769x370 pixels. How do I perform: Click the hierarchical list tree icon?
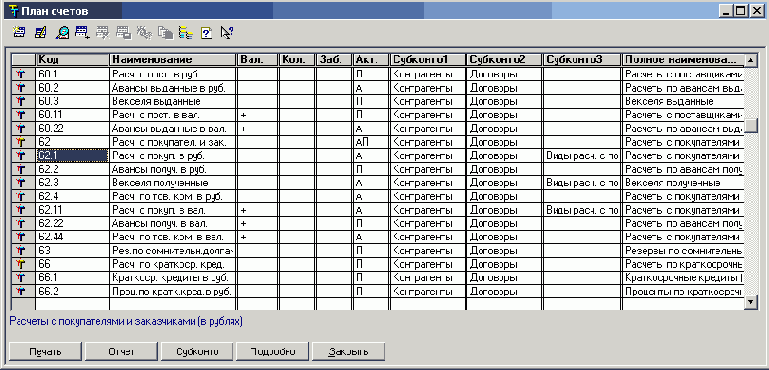(186, 33)
